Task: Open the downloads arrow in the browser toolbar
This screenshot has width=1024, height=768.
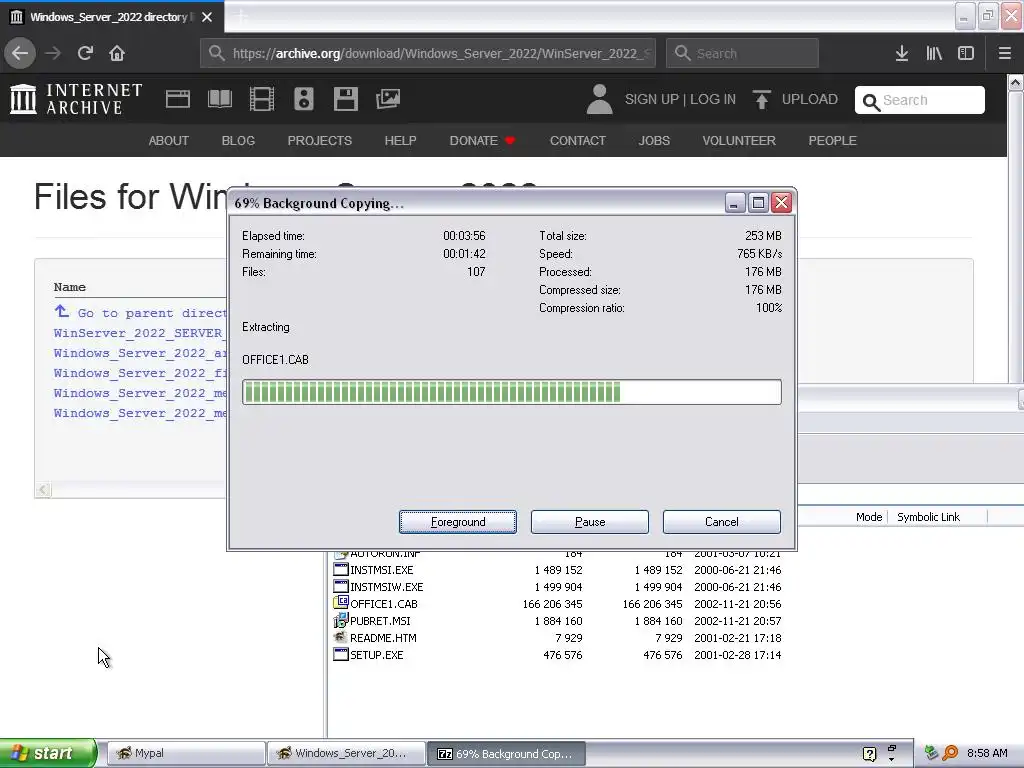Action: (902, 53)
